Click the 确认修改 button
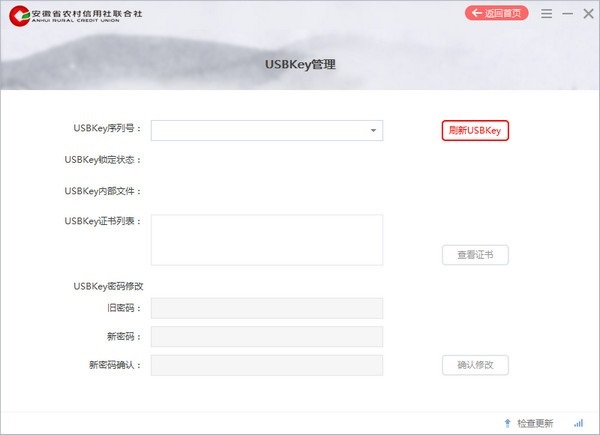 [x=475, y=365]
